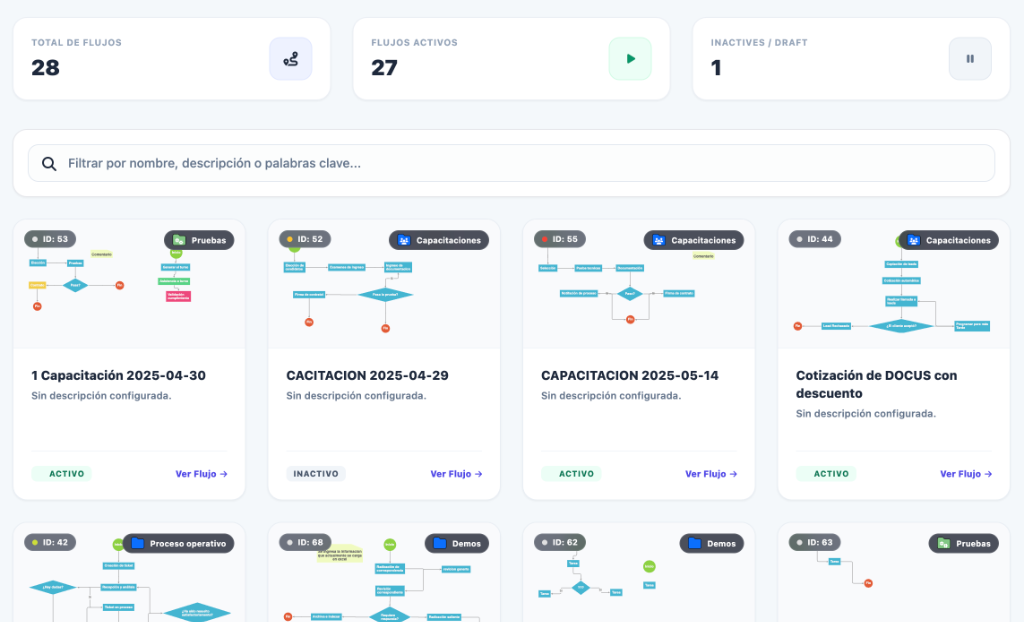Click the Demos folder badge on ID 68

[x=456, y=543]
